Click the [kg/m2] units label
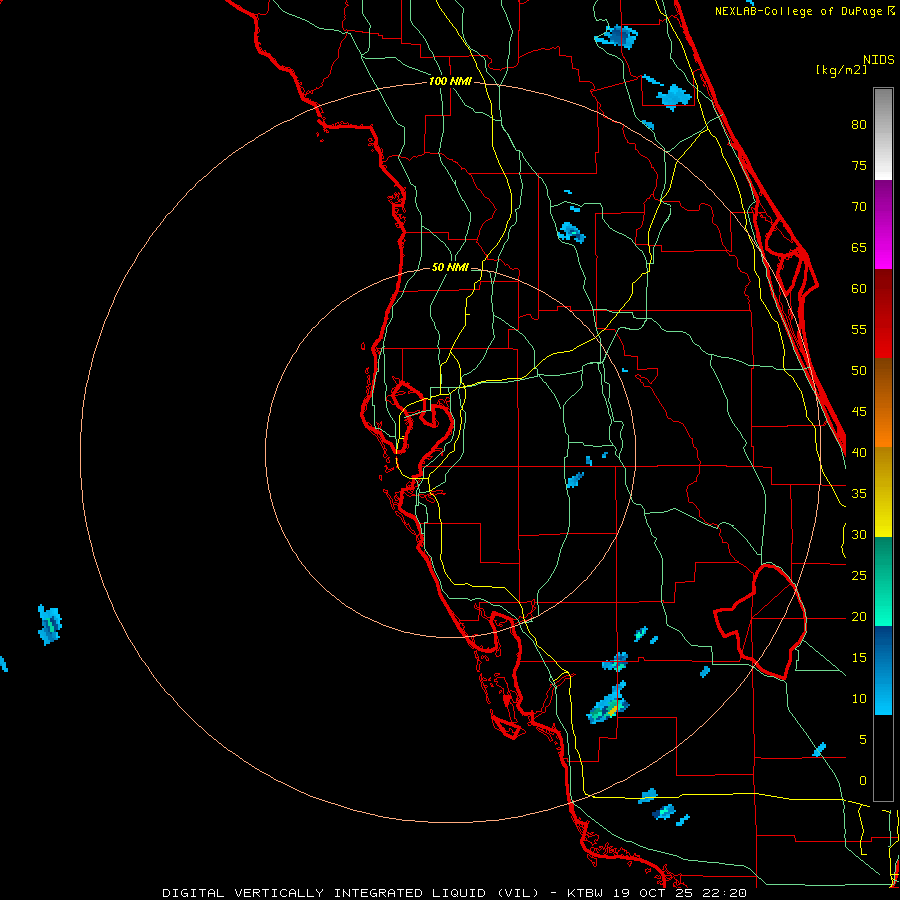 coord(841,70)
